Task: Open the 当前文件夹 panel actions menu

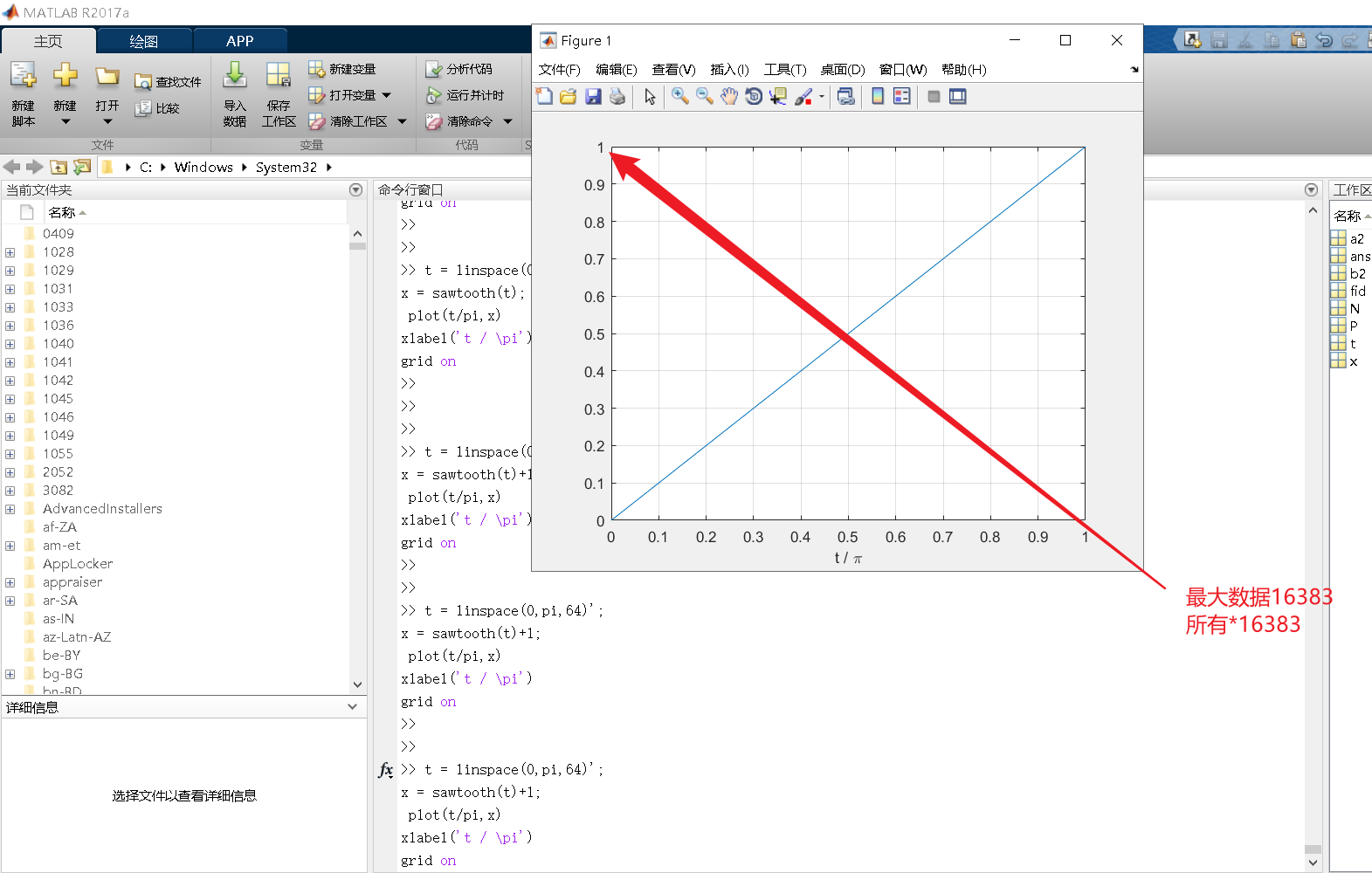Action: click(x=355, y=189)
